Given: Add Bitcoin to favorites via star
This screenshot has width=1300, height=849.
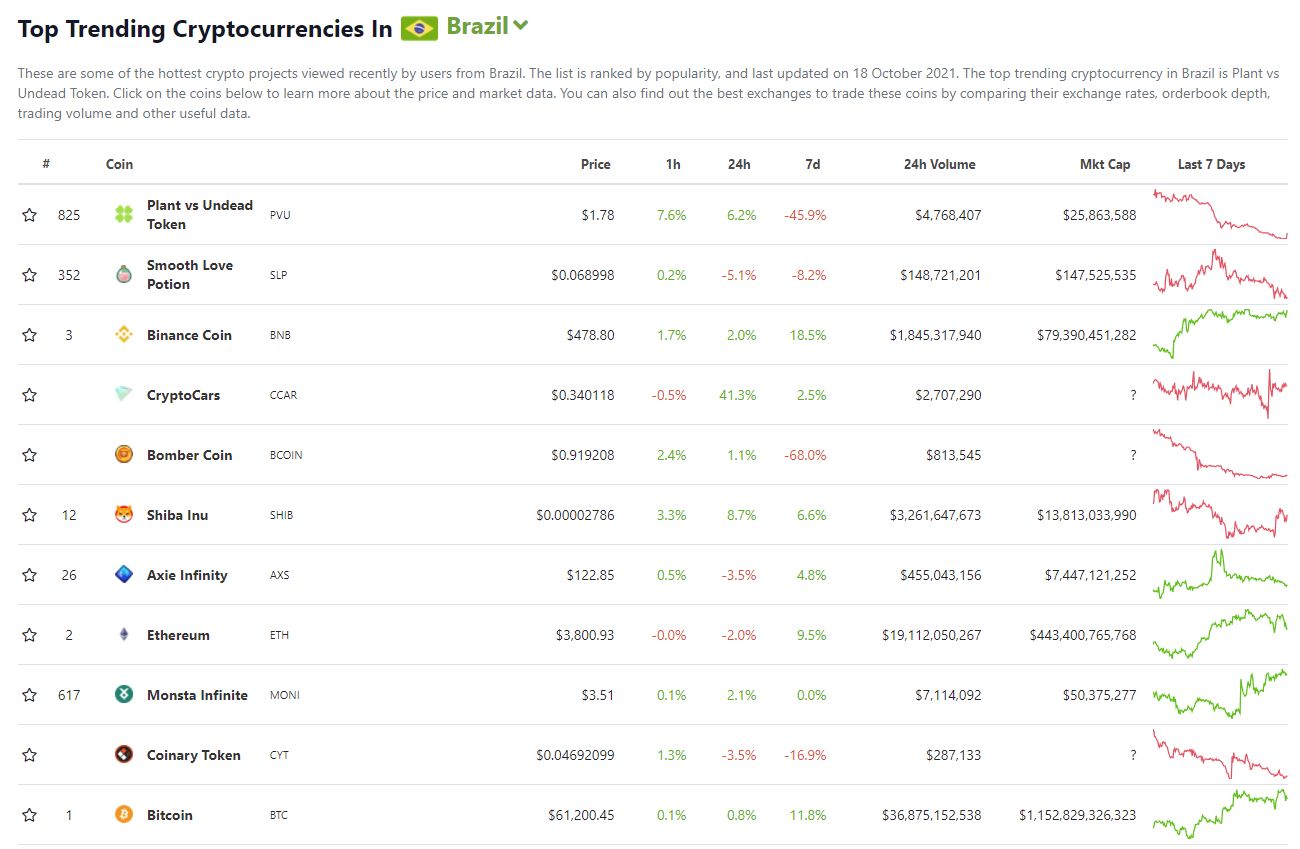Looking at the screenshot, I should (30, 814).
